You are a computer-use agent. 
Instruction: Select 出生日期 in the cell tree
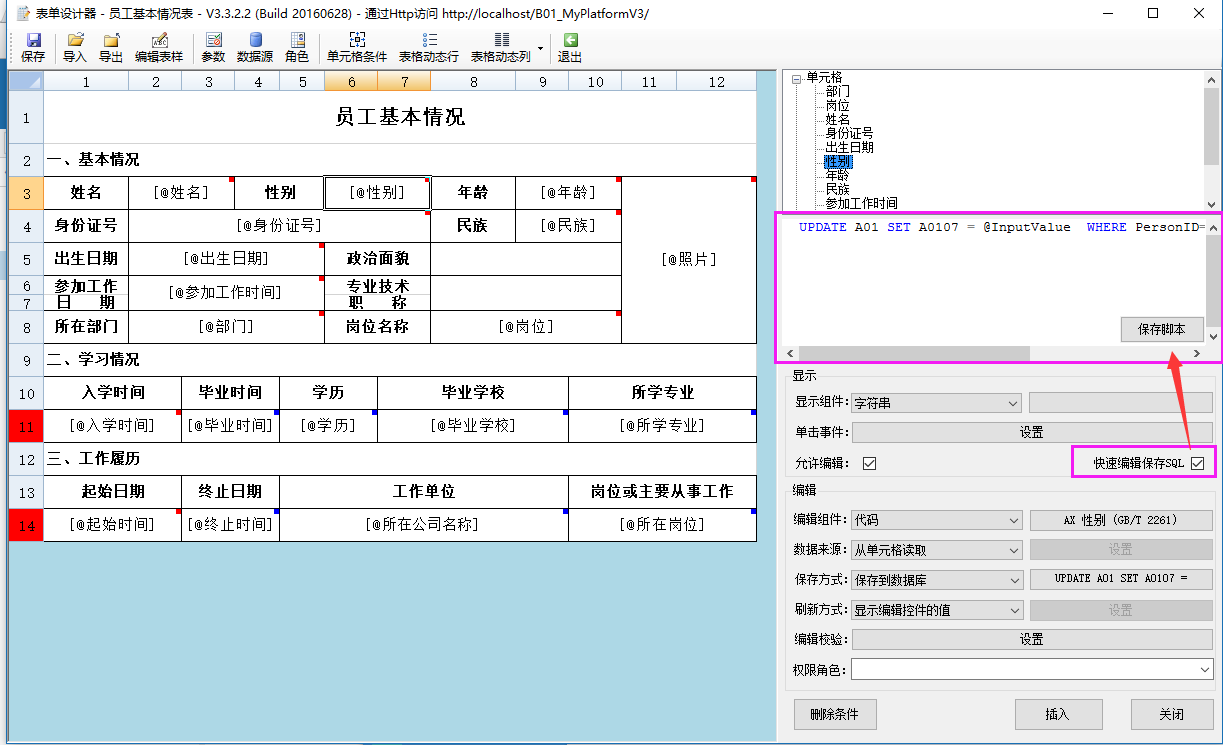pos(849,147)
